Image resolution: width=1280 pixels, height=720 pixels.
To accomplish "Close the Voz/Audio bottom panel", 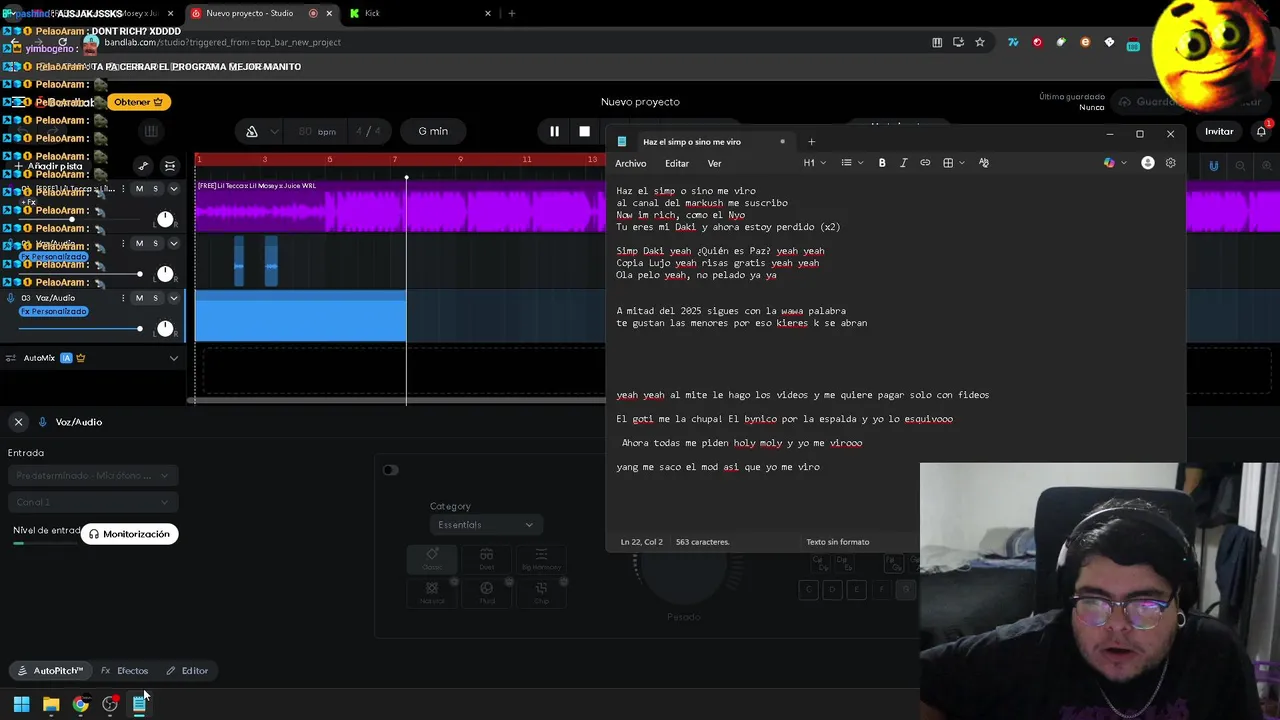I will (x=18, y=422).
